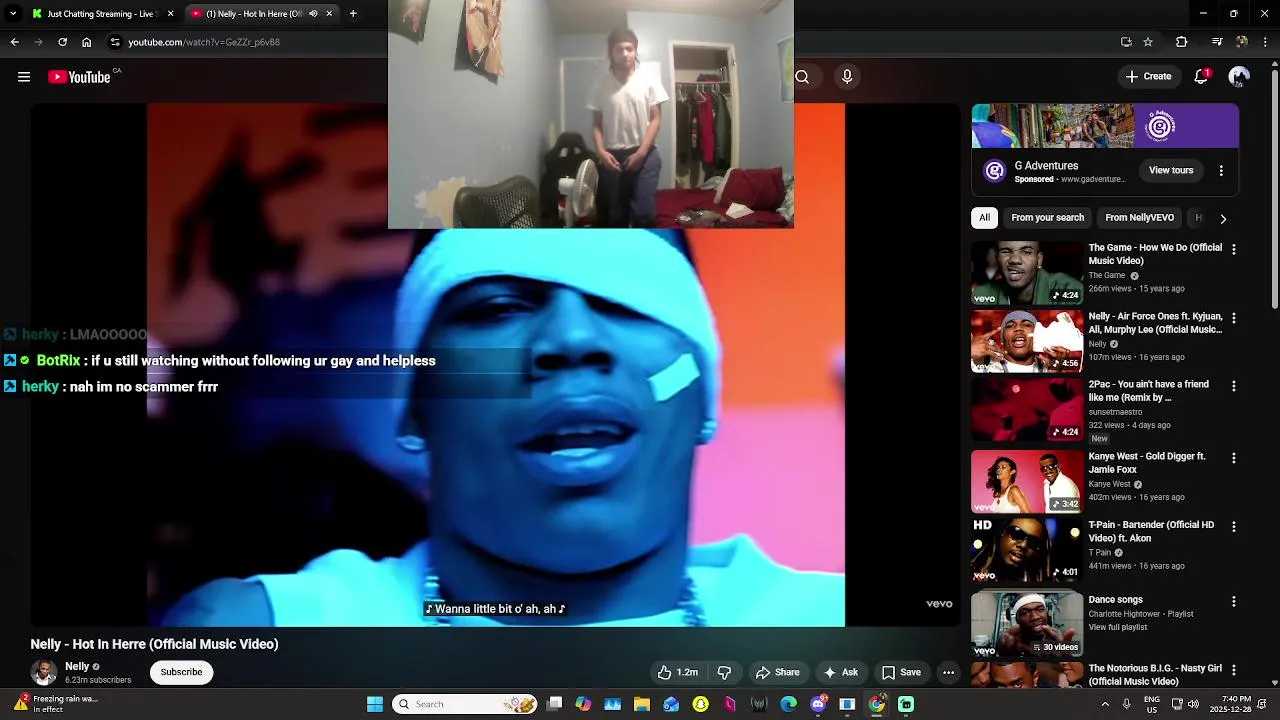
Task: Subscribe to the Nelly channel
Action: tap(181, 672)
